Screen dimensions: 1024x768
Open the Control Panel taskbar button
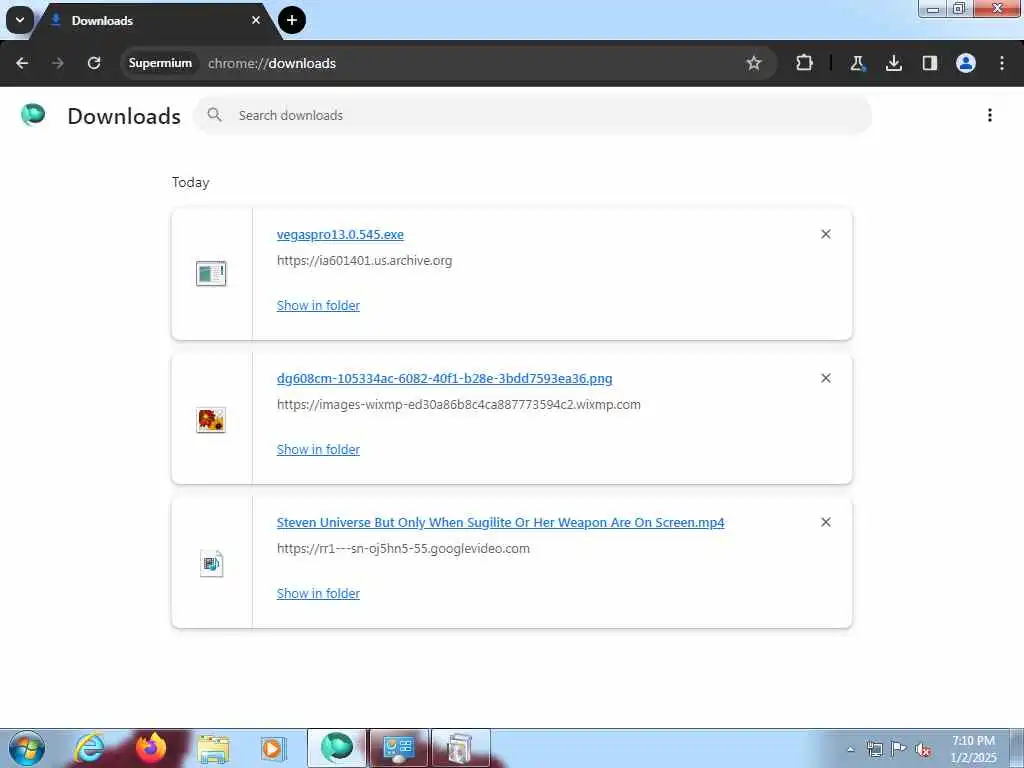pyautogui.click(x=399, y=748)
